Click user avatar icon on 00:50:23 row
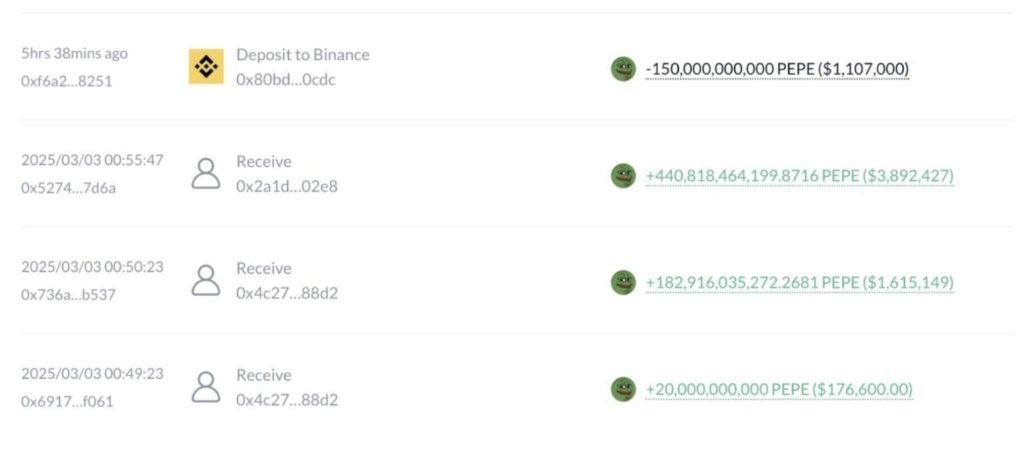 [x=206, y=281]
